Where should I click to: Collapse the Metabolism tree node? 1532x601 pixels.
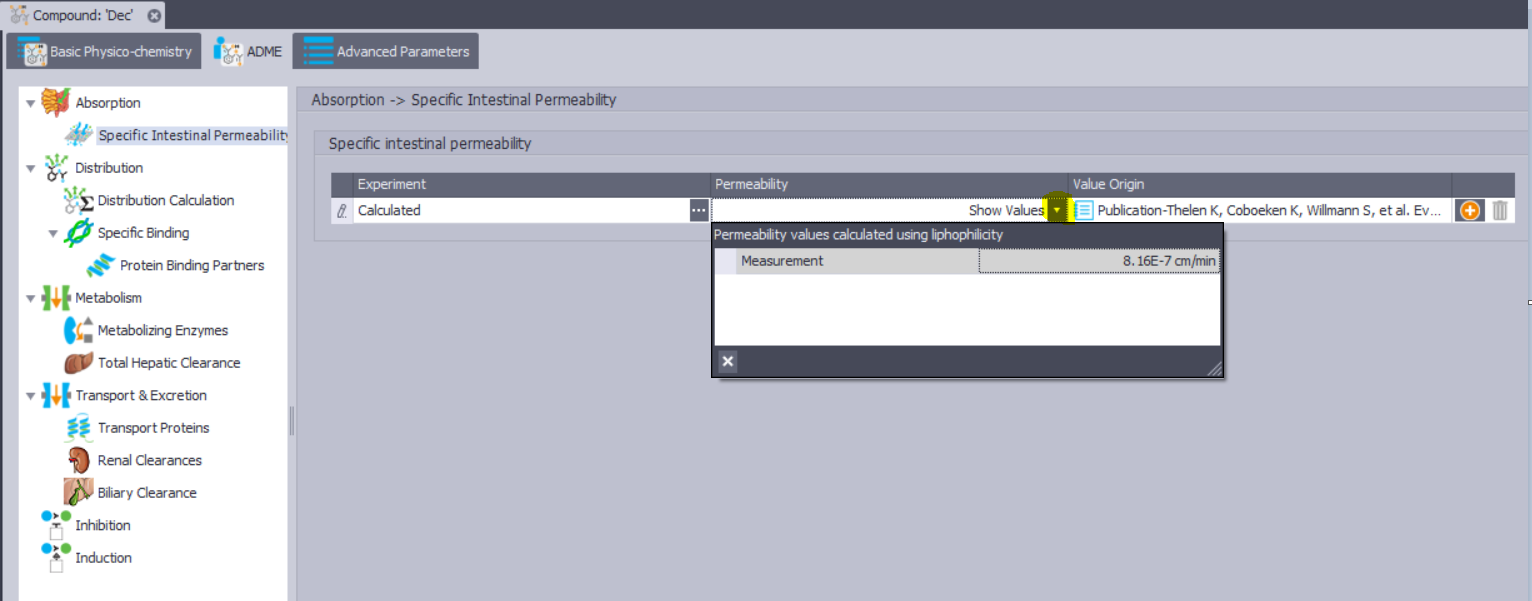[x=30, y=298]
